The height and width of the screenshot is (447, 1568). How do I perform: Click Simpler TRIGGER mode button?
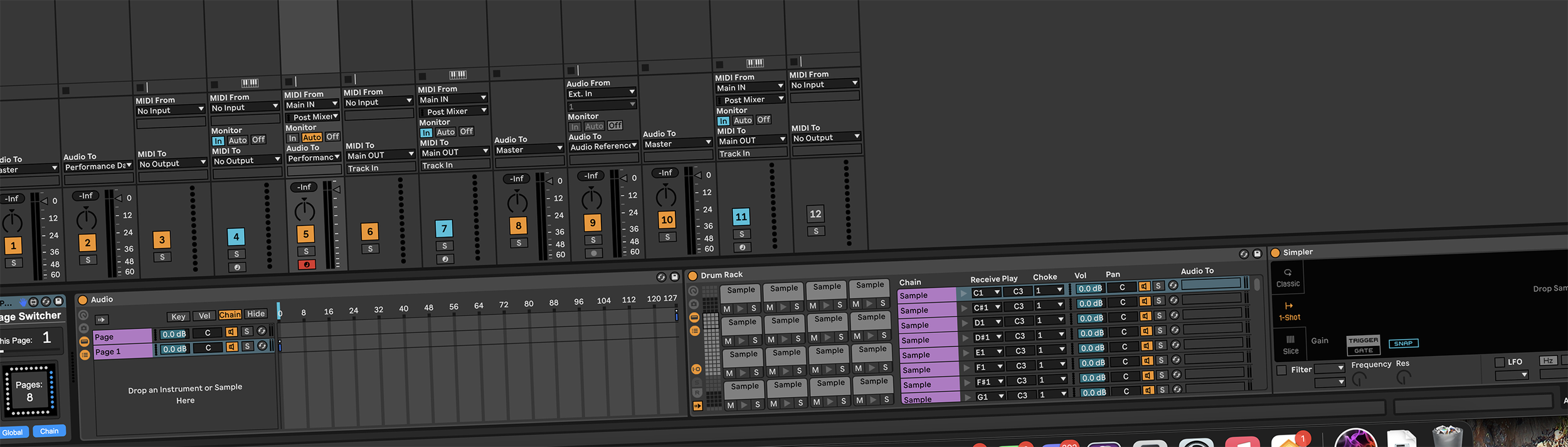click(1364, 340)
